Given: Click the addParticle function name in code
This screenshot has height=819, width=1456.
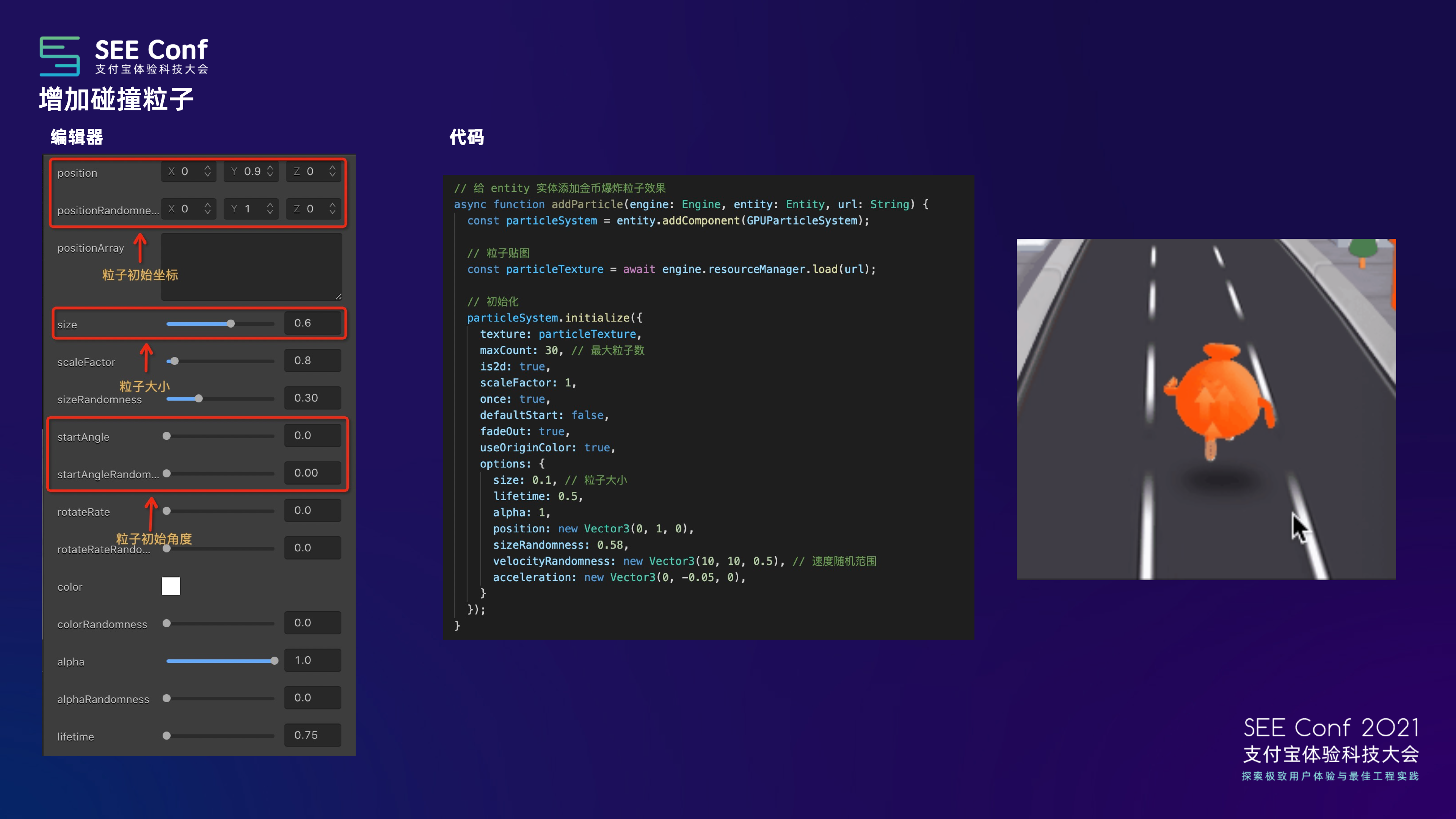Looking at the screenshot, I should click(x=587, y=204).
